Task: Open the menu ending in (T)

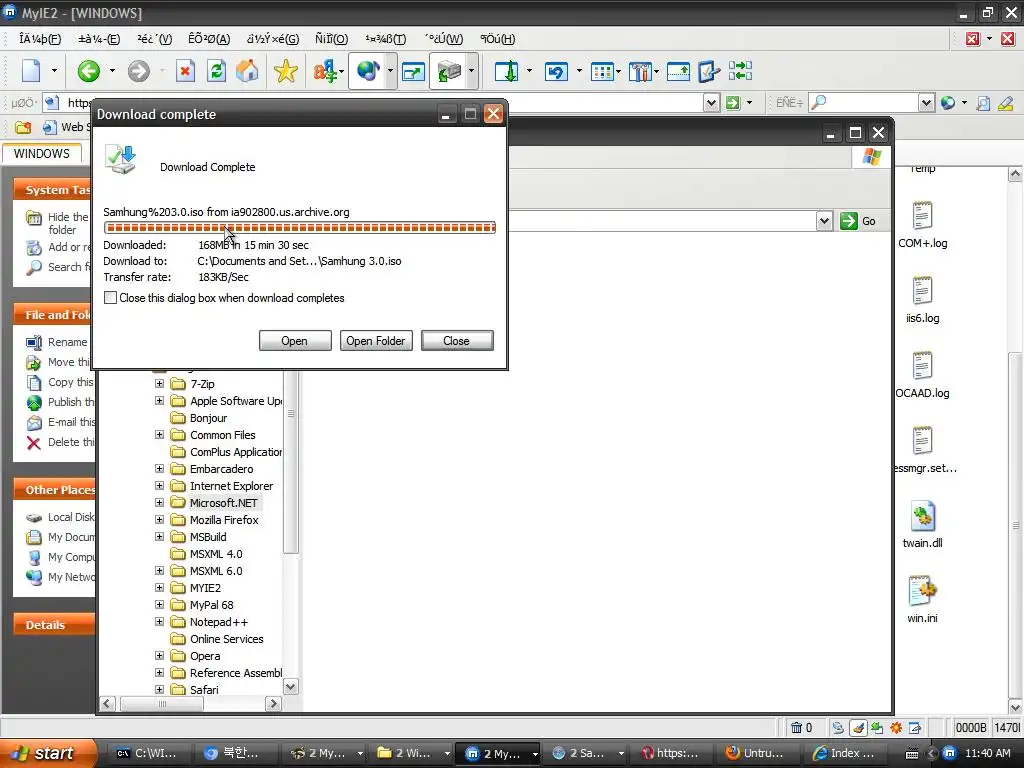Action: pyautogui.click(x=385, y=39)
